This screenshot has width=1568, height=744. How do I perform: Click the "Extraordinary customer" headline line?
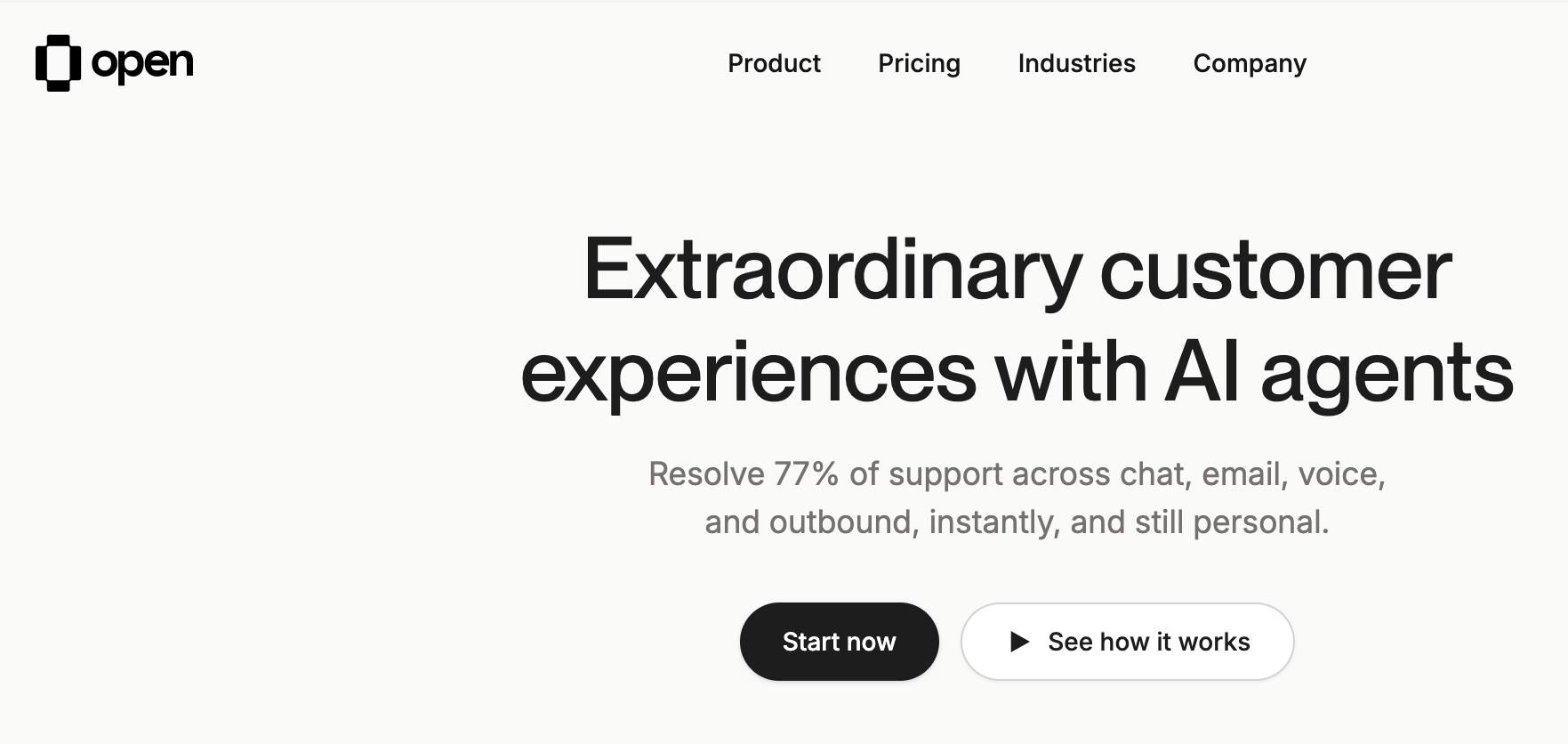coord(1017,271)
